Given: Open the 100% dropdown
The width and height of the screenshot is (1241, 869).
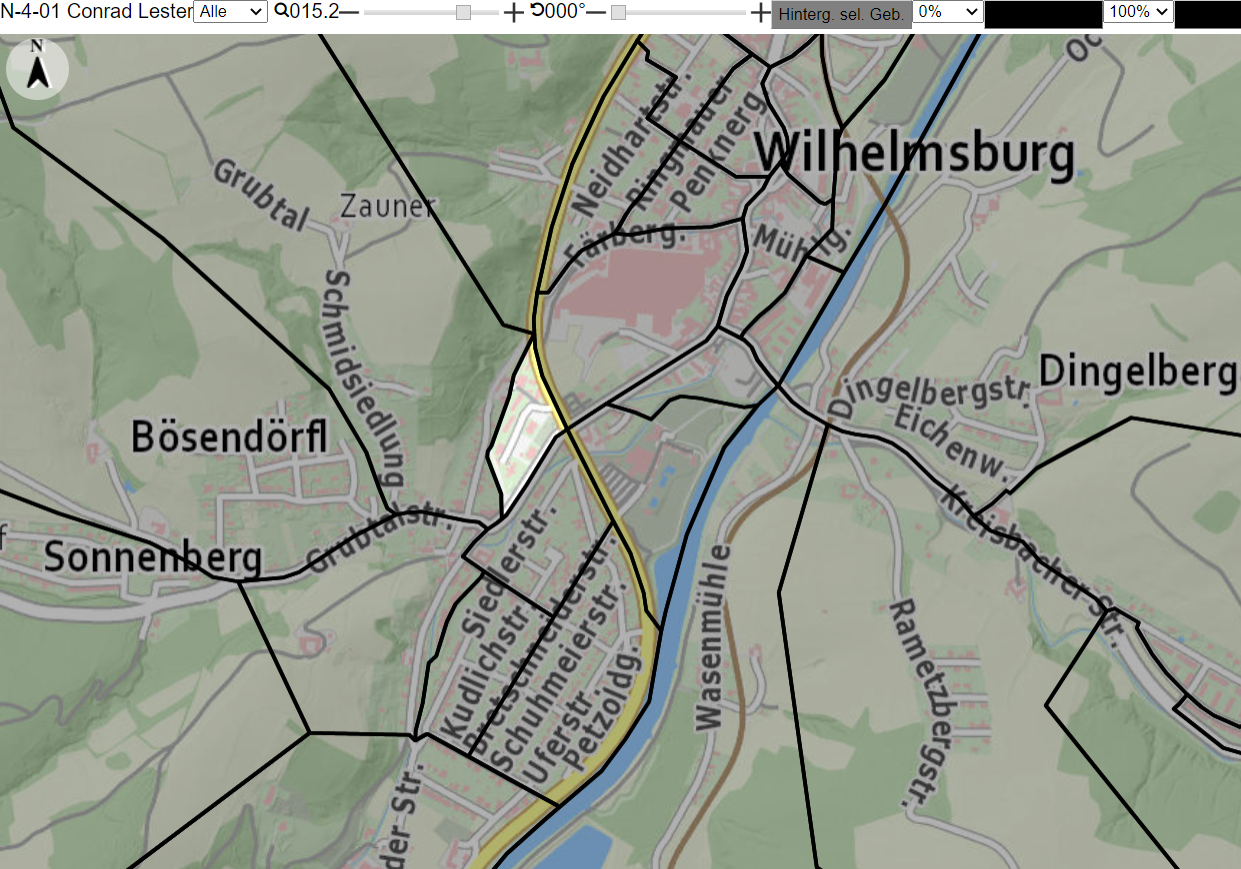Looking at the screenshot, I should click(x=1138, y=12).
